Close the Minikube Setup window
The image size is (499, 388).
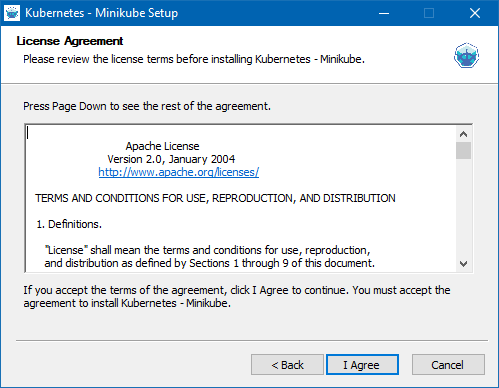click(475, 13)
